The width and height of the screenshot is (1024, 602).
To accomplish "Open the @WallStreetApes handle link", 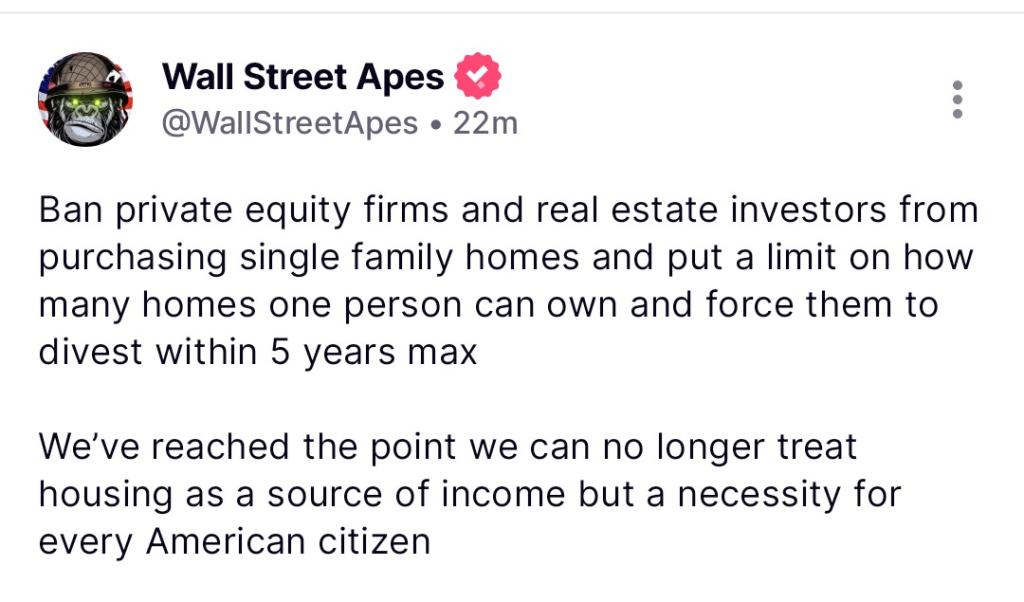I will 289,123.
